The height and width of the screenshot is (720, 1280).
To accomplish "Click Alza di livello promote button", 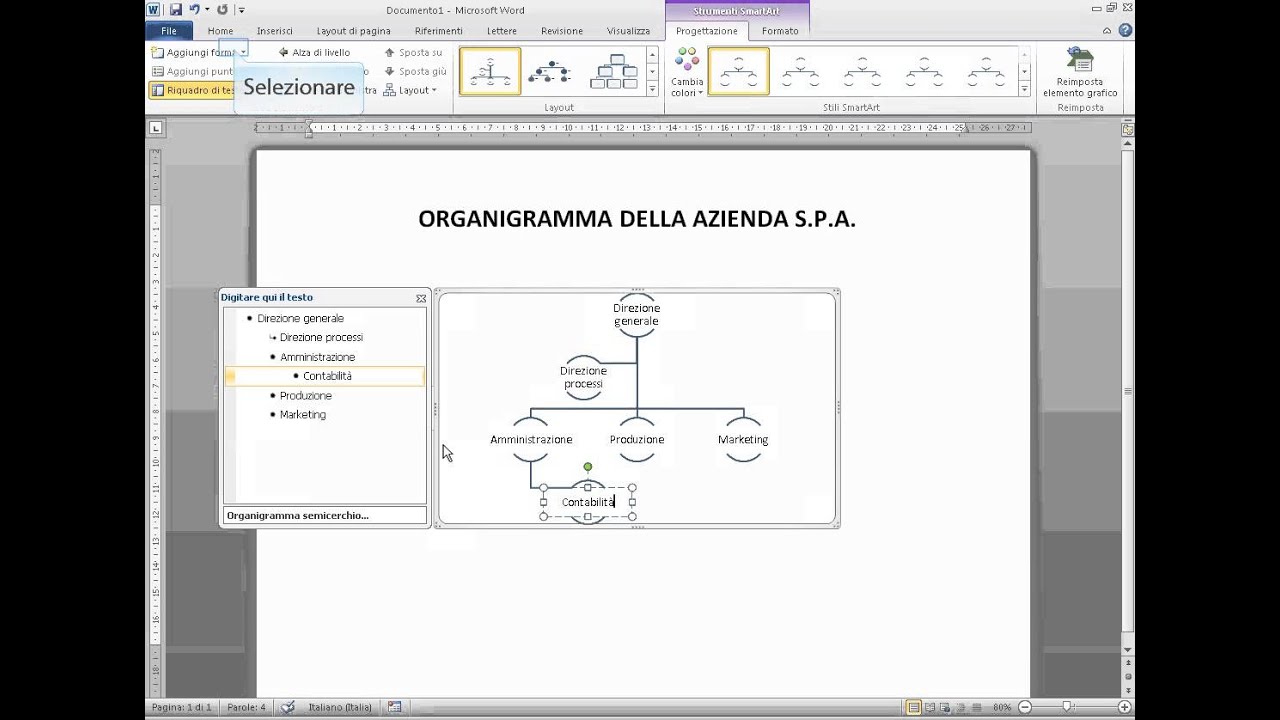I will point(314,52).
